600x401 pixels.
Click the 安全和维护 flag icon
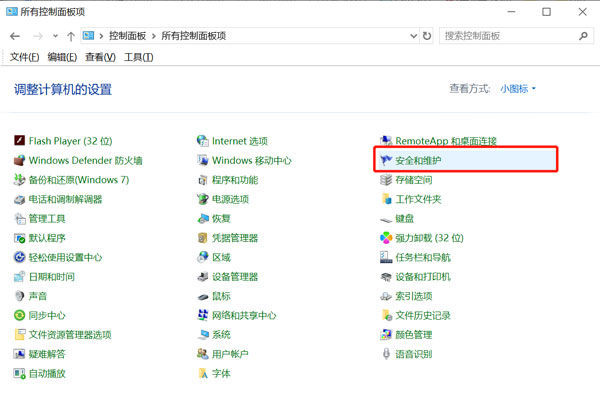point(386,160)
